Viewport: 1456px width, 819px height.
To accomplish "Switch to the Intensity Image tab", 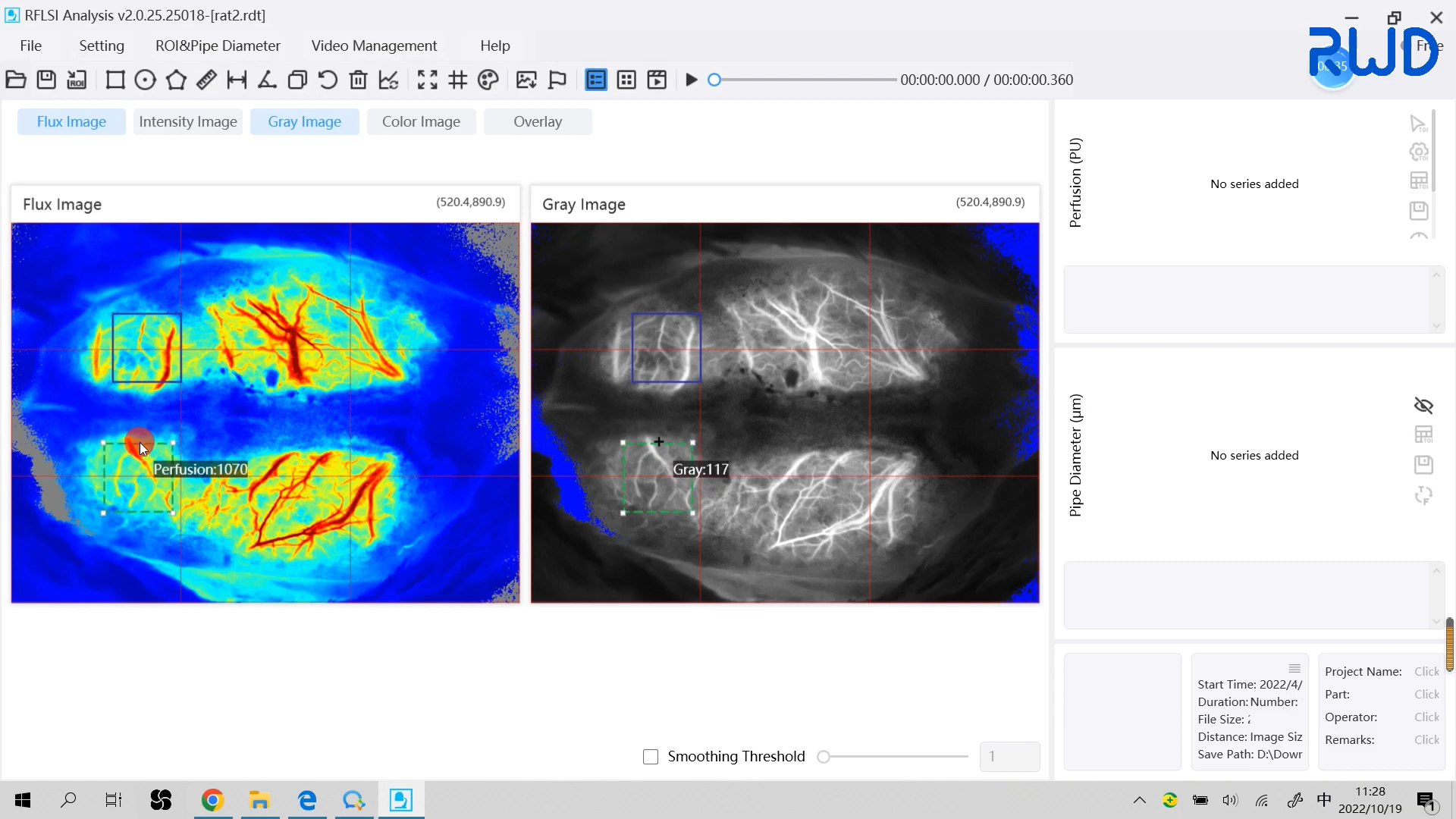I will [x=187, y=121].
